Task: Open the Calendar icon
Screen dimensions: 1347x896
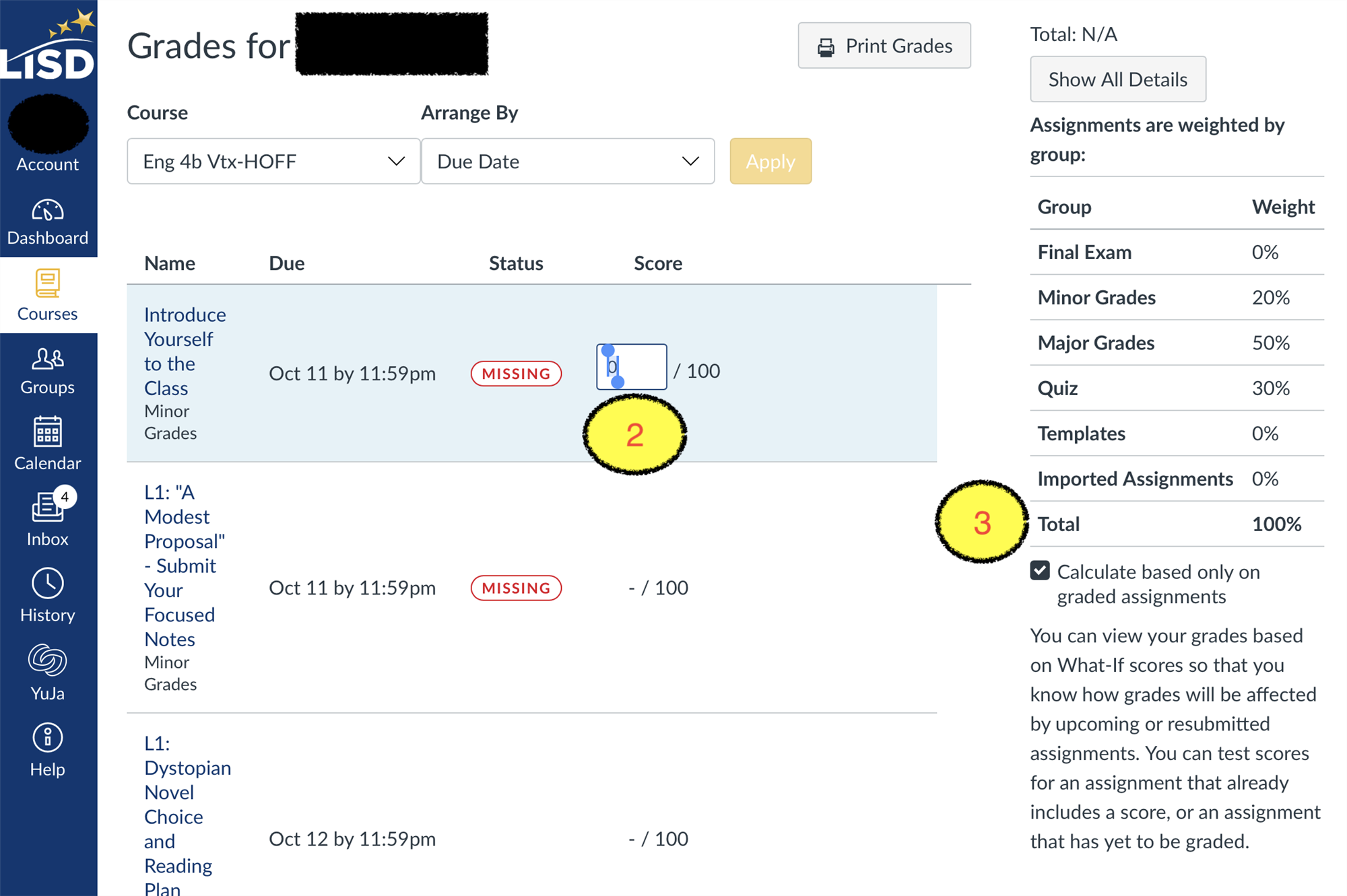Action: (x=47, y=432)
